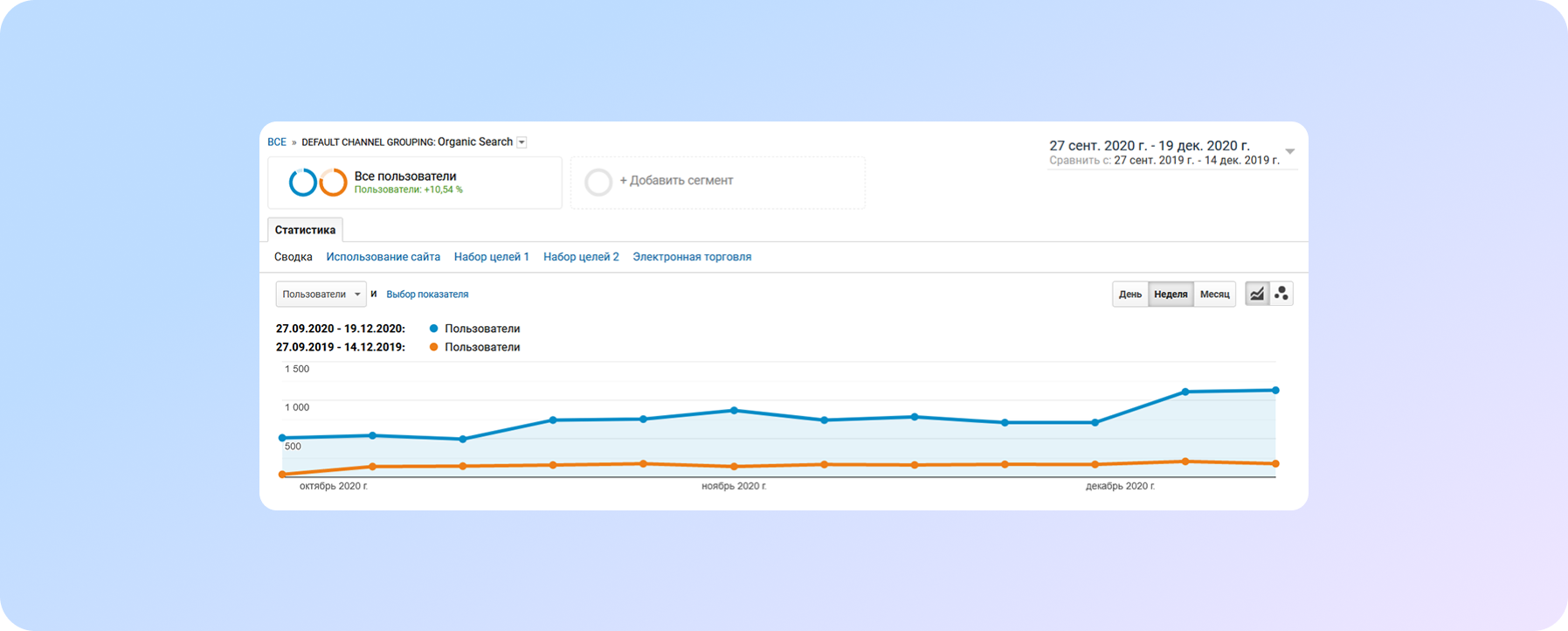The image size is (1568, 631).
Task: Select the Месяц granularity button
Action: click(x=1214, y=295)
